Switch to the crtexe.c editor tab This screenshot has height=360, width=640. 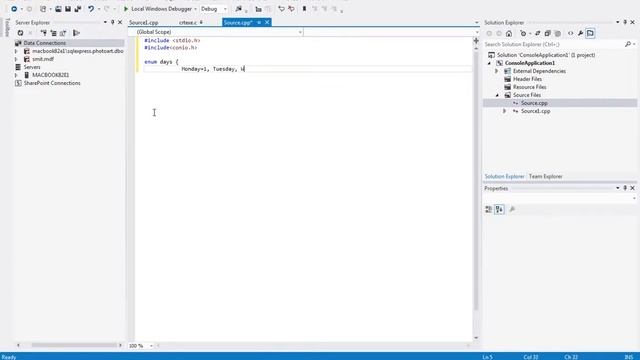[x=188, y=22]
